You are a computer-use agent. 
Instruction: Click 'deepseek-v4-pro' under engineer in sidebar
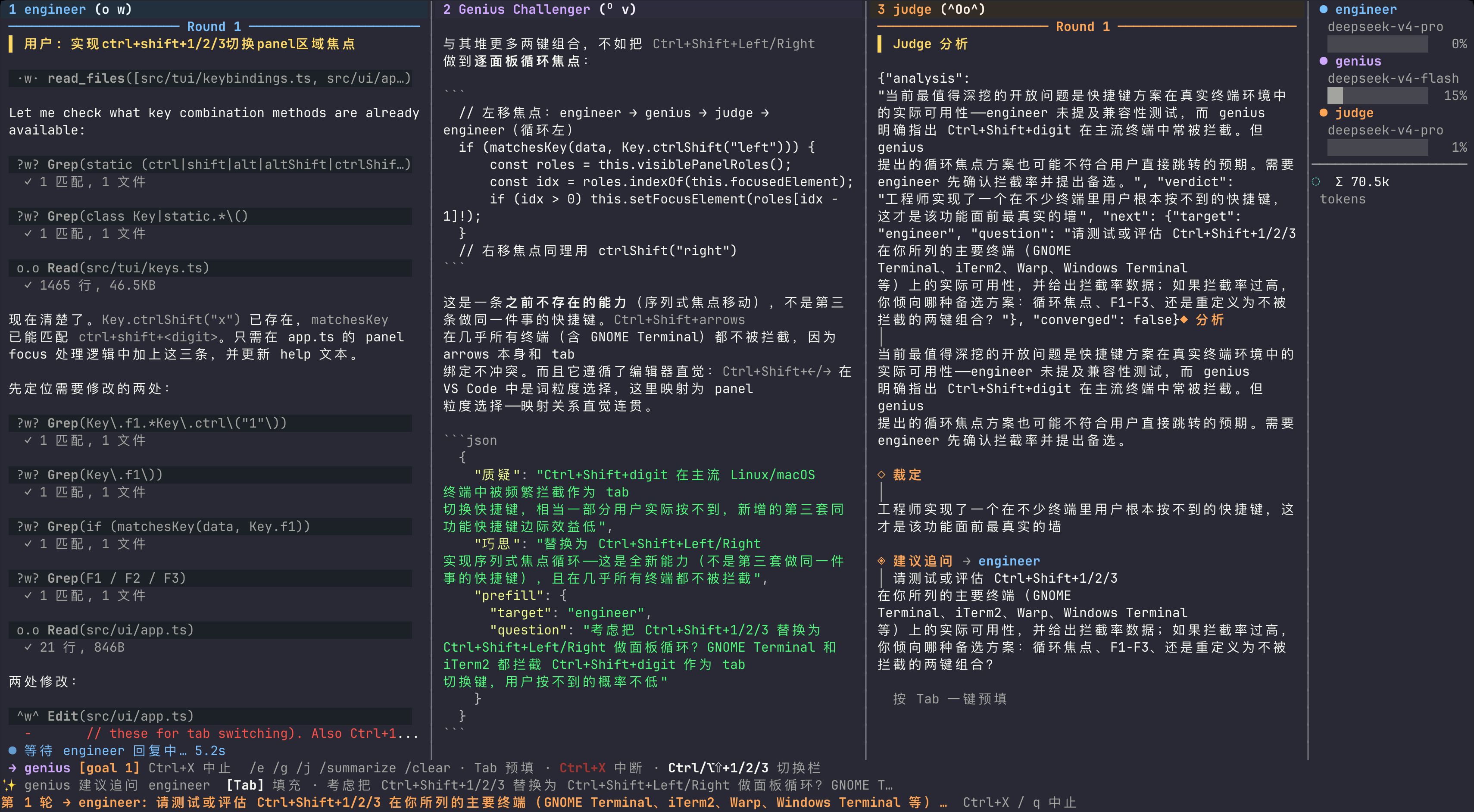pyautogui.click(x=1385, y=27)
